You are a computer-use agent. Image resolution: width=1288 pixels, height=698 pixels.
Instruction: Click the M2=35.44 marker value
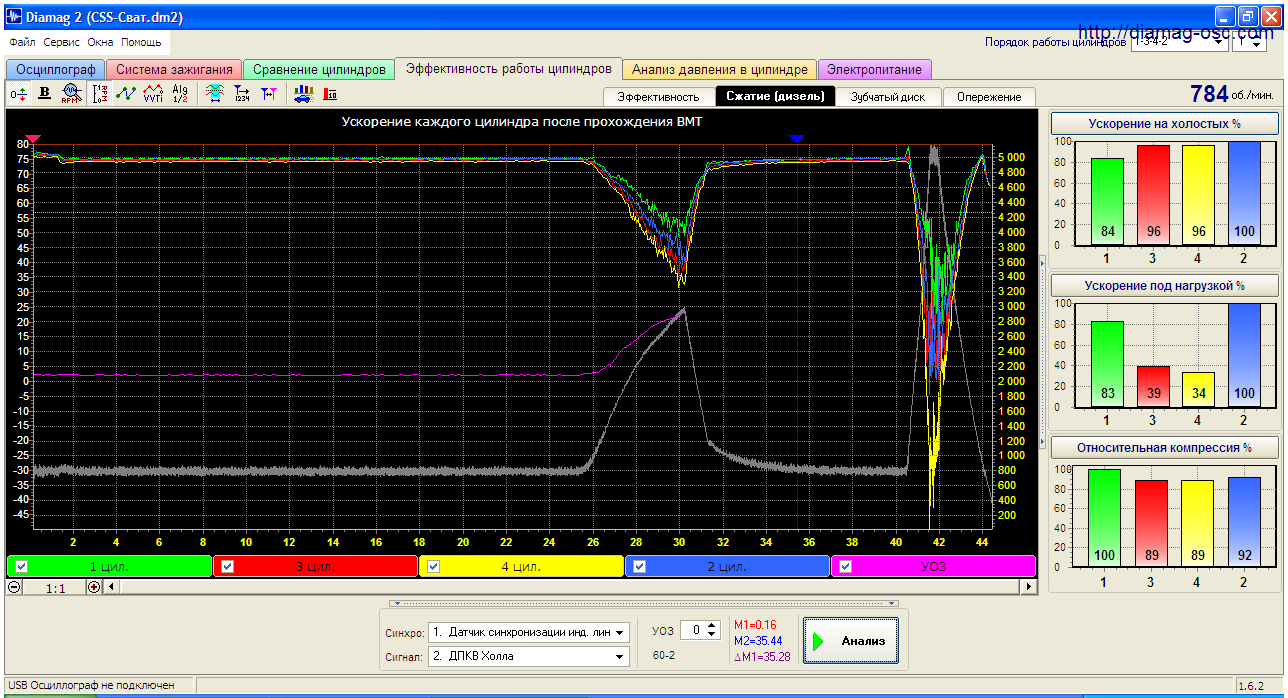pyautogui.click(x=758, y=641)
